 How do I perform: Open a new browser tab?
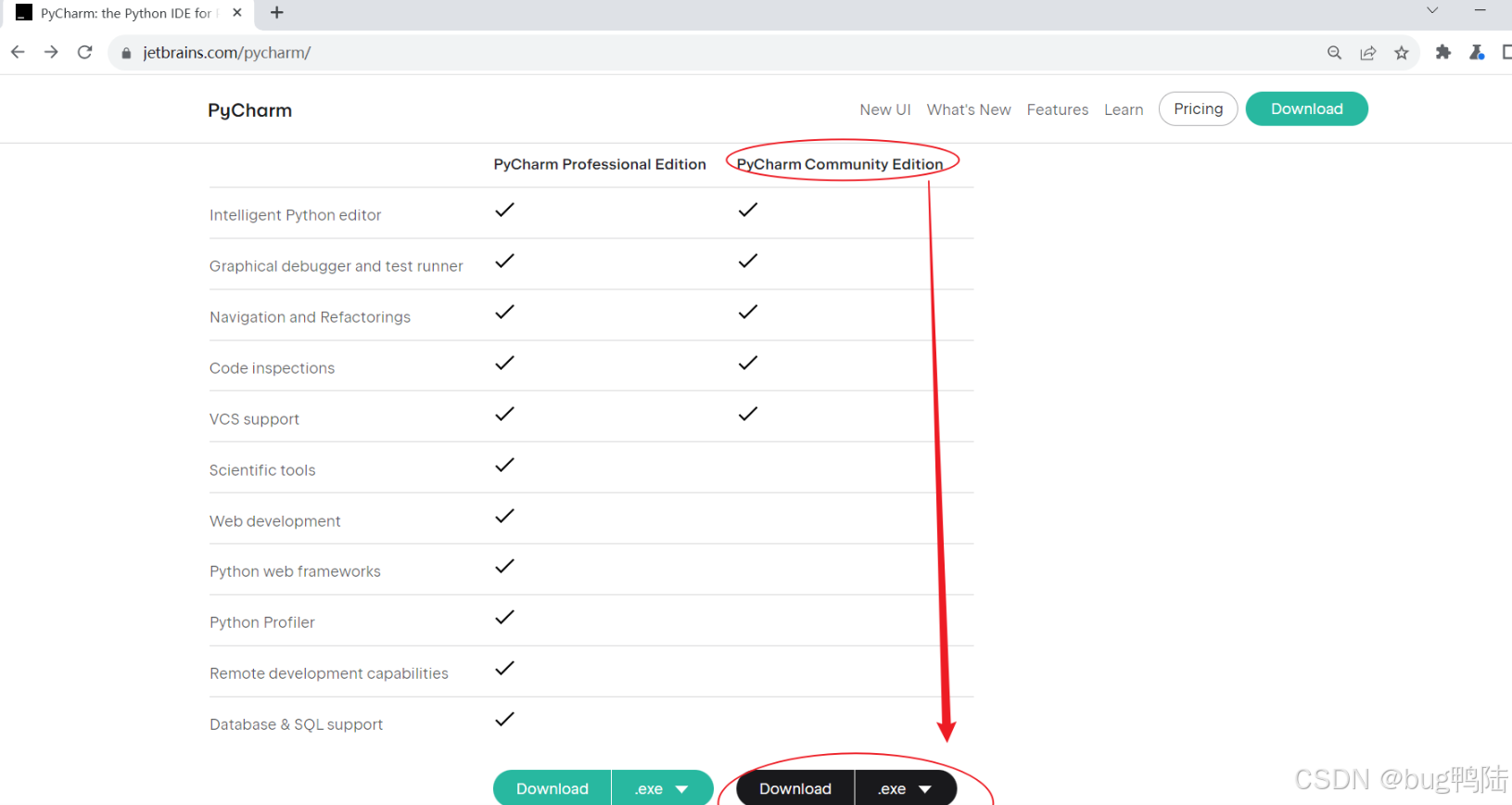(276, 13)
